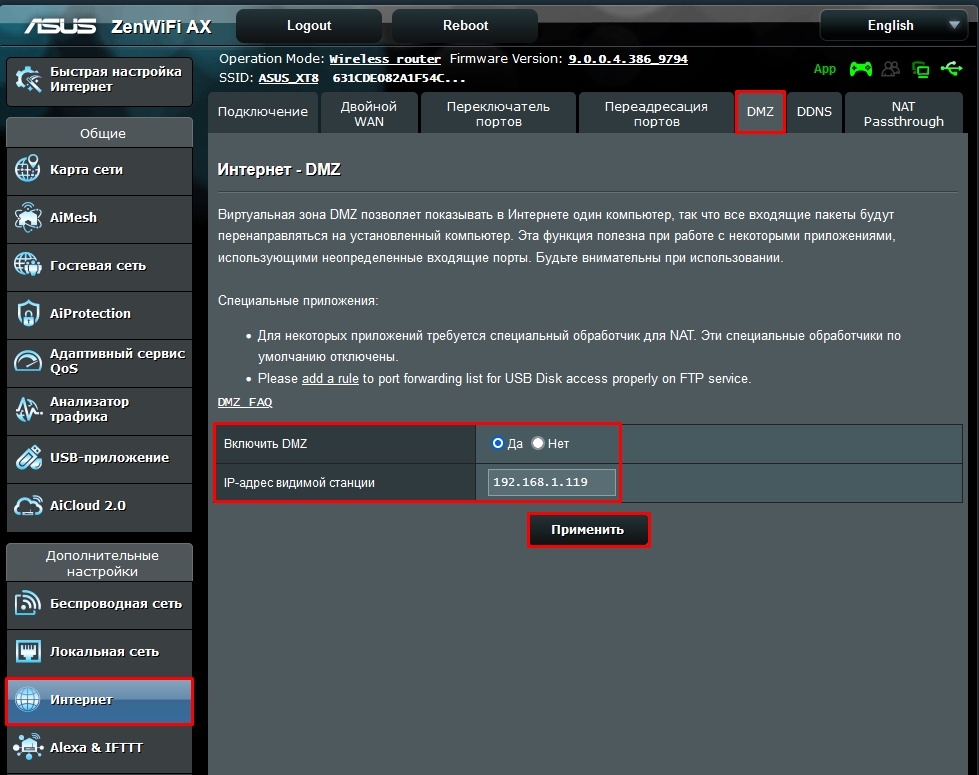
Task: Click the green gamepad icon in header
Action: point(860,69)
